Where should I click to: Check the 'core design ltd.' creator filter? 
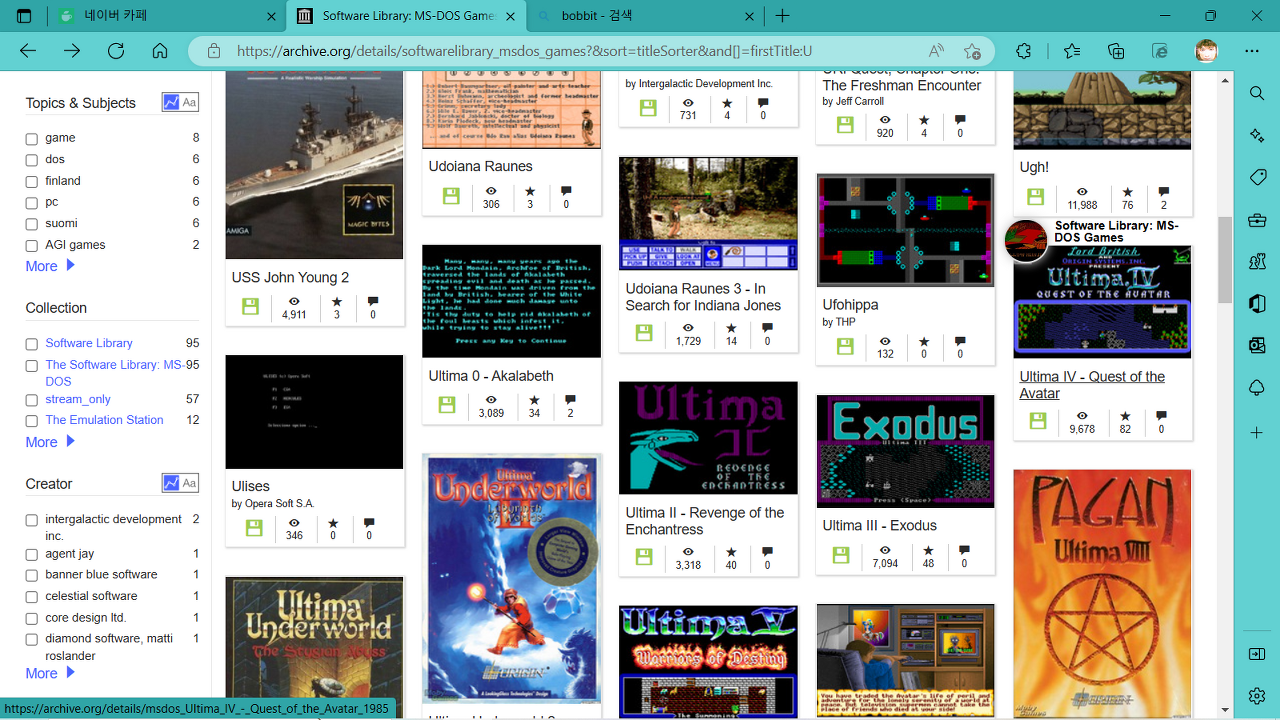[x=32, y=619]
